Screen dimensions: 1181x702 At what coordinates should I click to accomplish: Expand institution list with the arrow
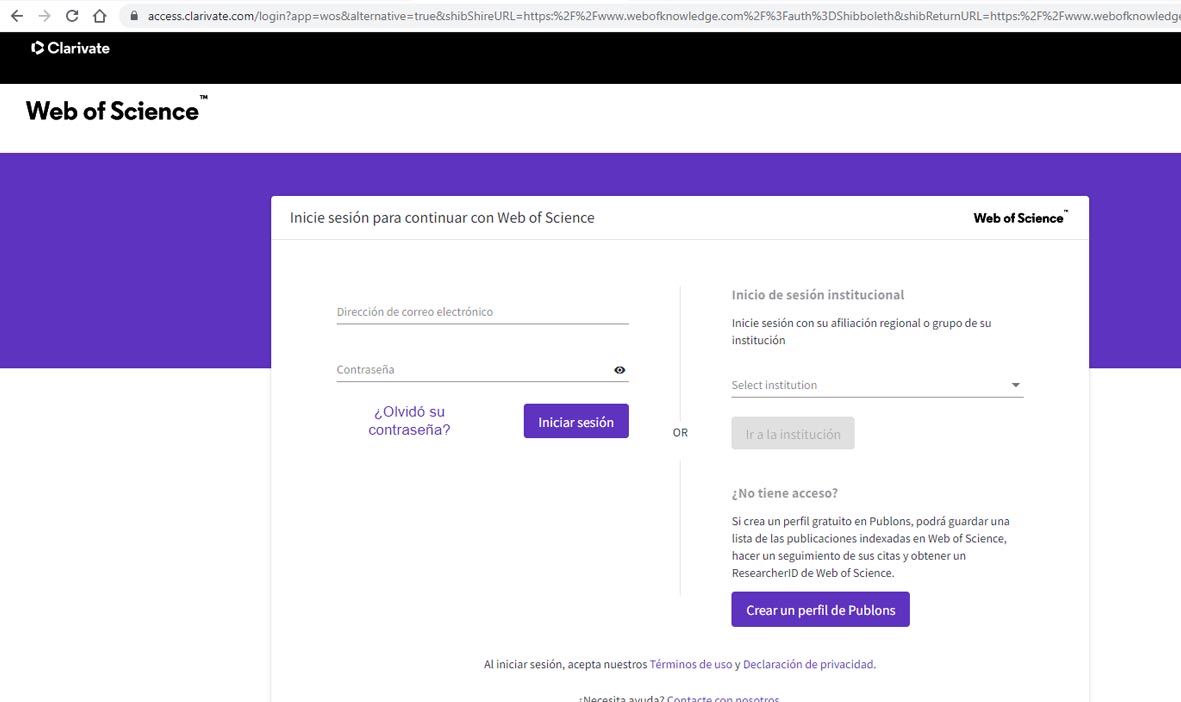click(1015, 385)
